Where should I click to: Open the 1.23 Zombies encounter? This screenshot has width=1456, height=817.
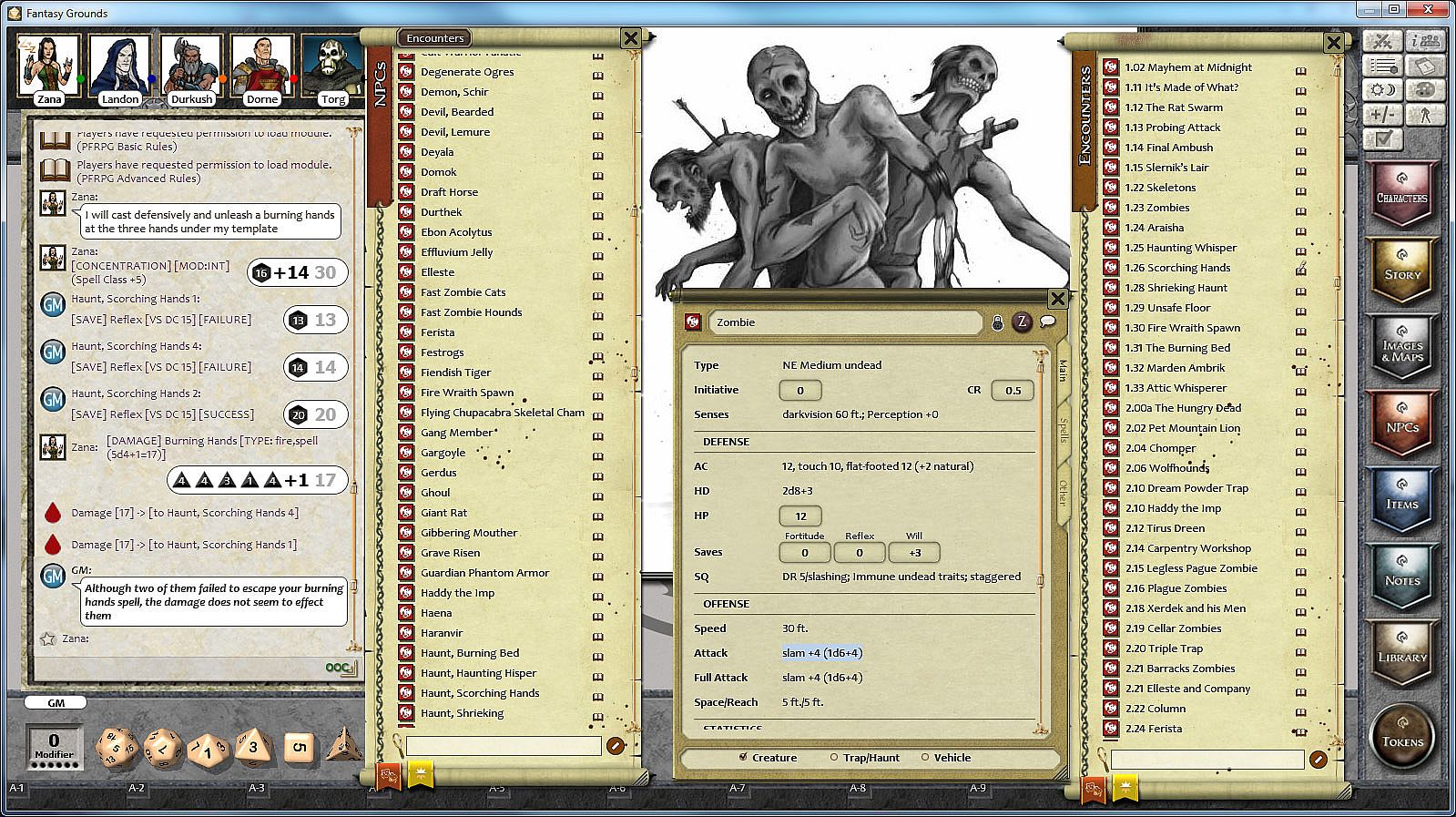(1156, 208)
